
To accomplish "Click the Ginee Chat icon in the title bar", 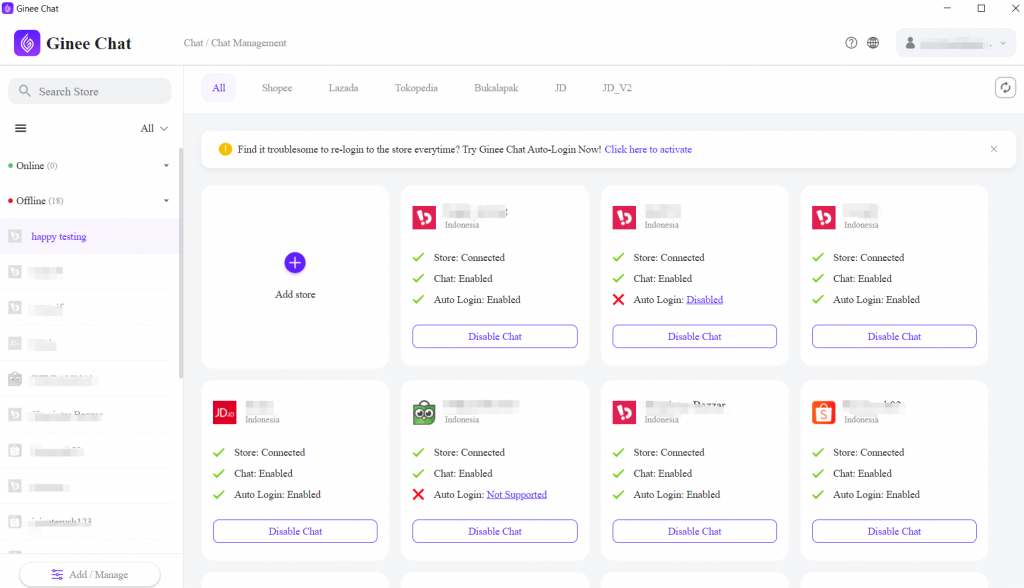I will click(x=8, y=8).
